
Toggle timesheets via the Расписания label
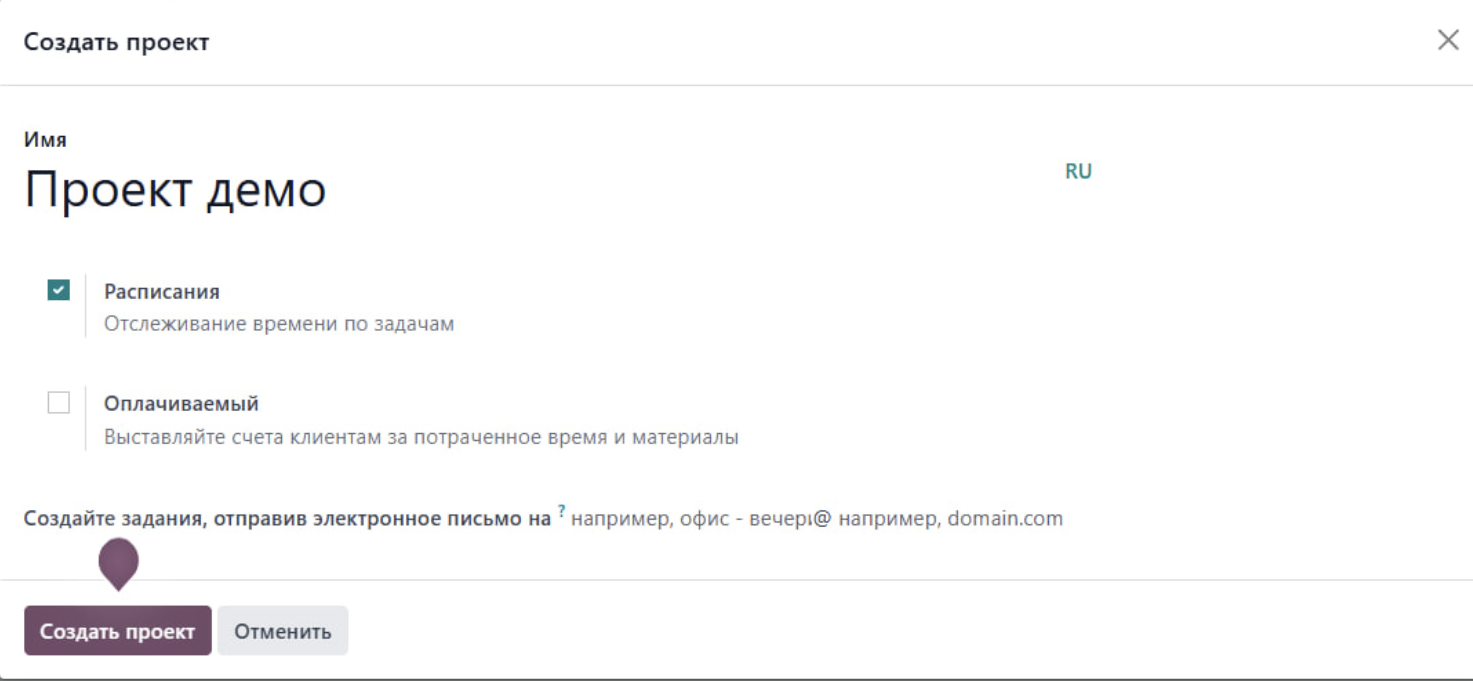pyautogui.click(x=162, y=292)
